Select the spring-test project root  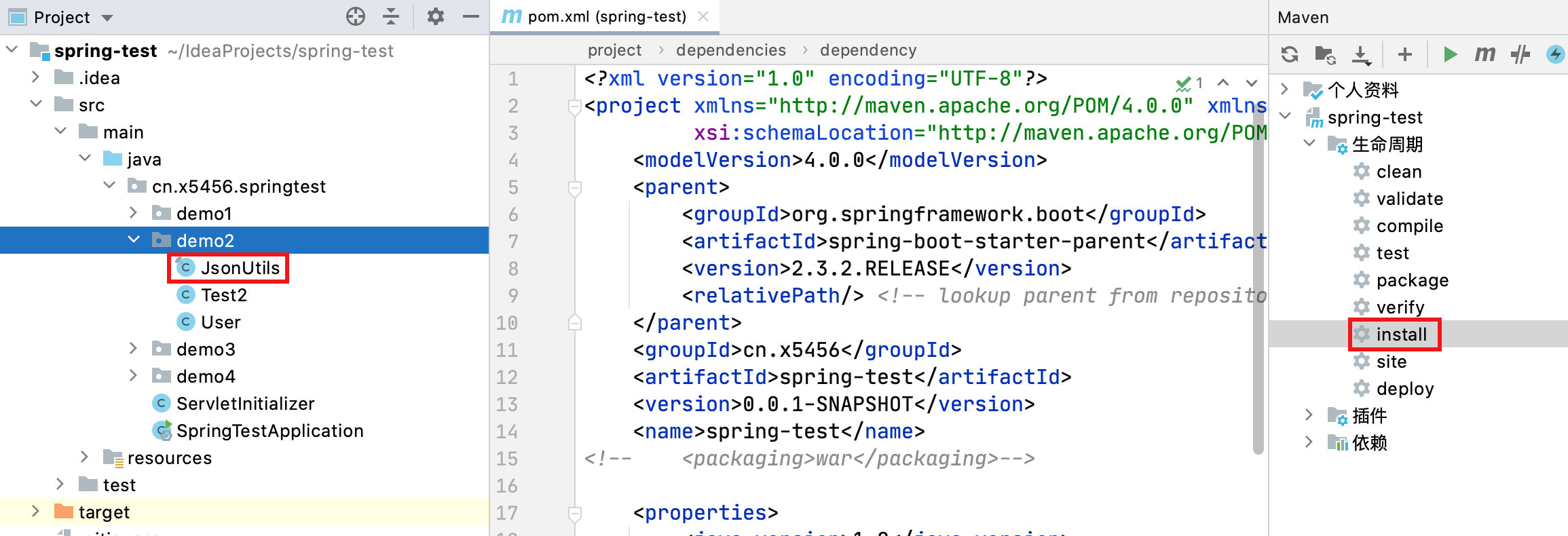[x=105, y=51]
